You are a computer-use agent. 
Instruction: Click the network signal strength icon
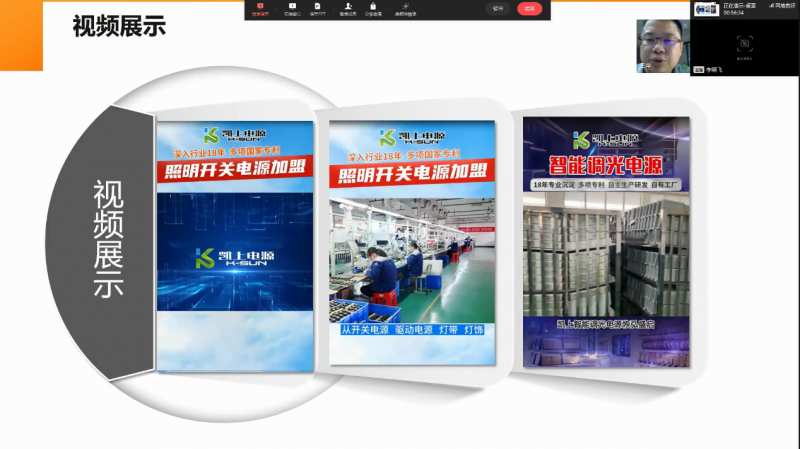pos(772,6)
